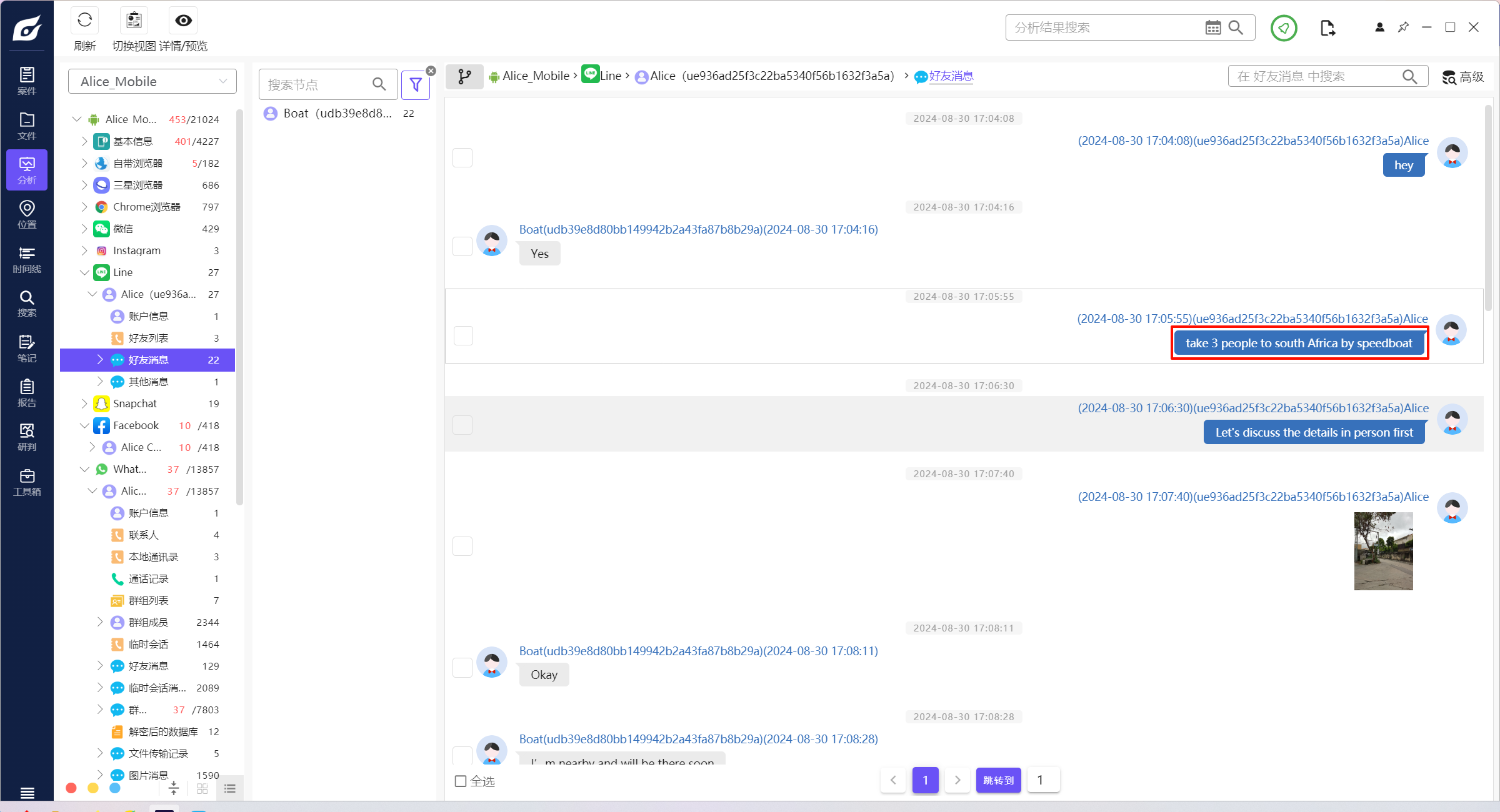Open the timeline (时间线) sidebar panel
The width and height of the screenshot is (1500, 812).
coord(27,259)
